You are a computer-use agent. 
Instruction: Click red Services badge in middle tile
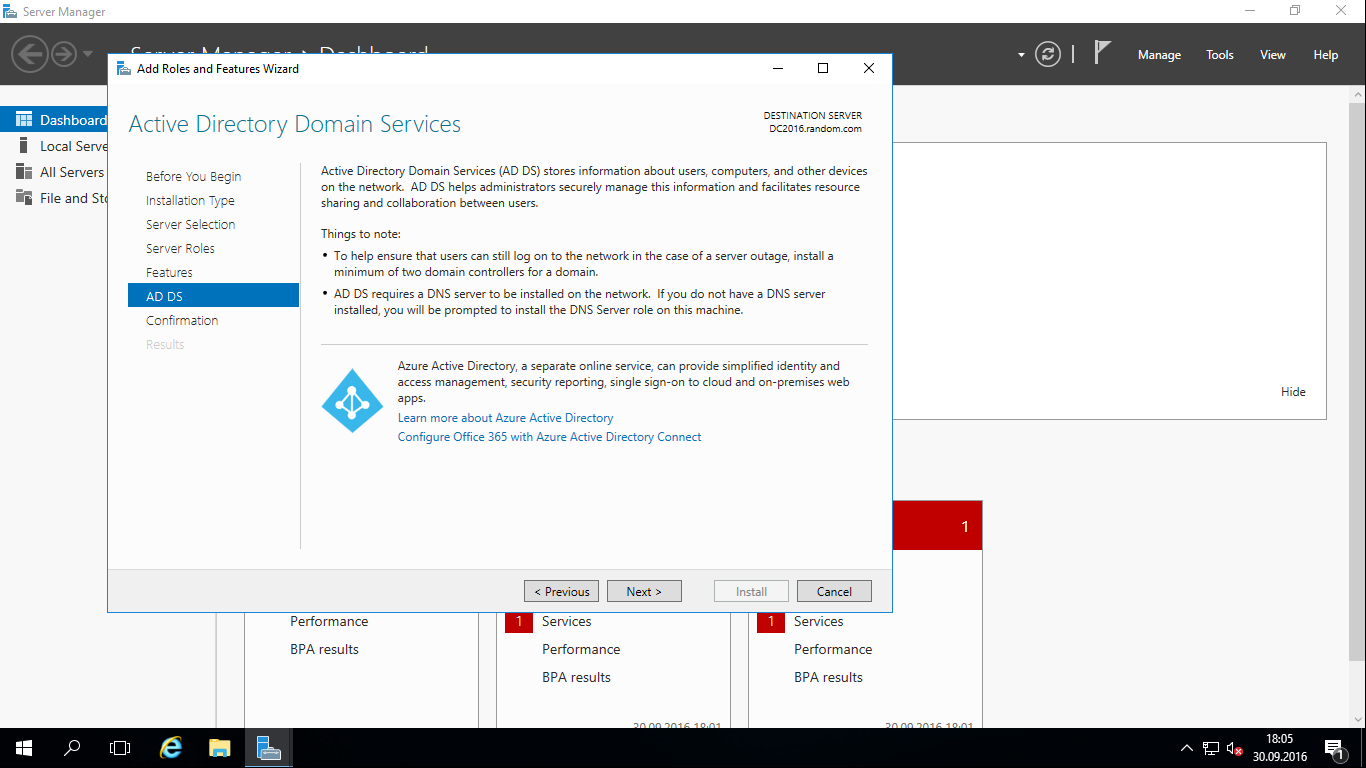point(519,621)
